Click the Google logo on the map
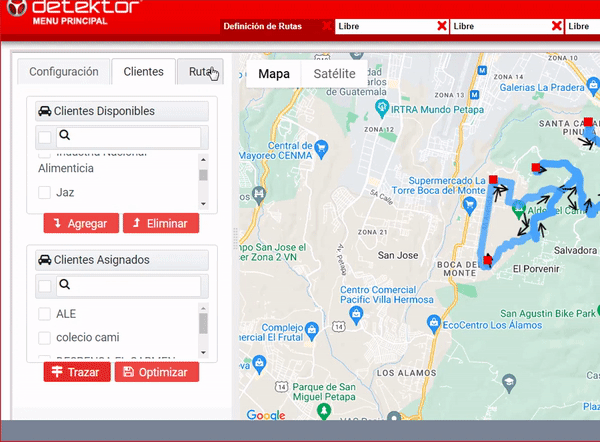 click(266, 415)
